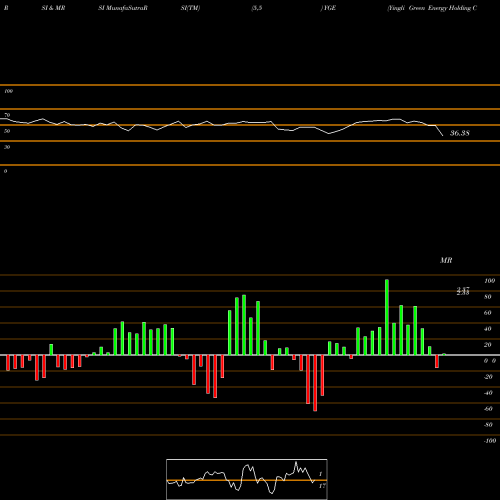
Task: Click the 40 label on MR right axis
Action: point(488,329)
